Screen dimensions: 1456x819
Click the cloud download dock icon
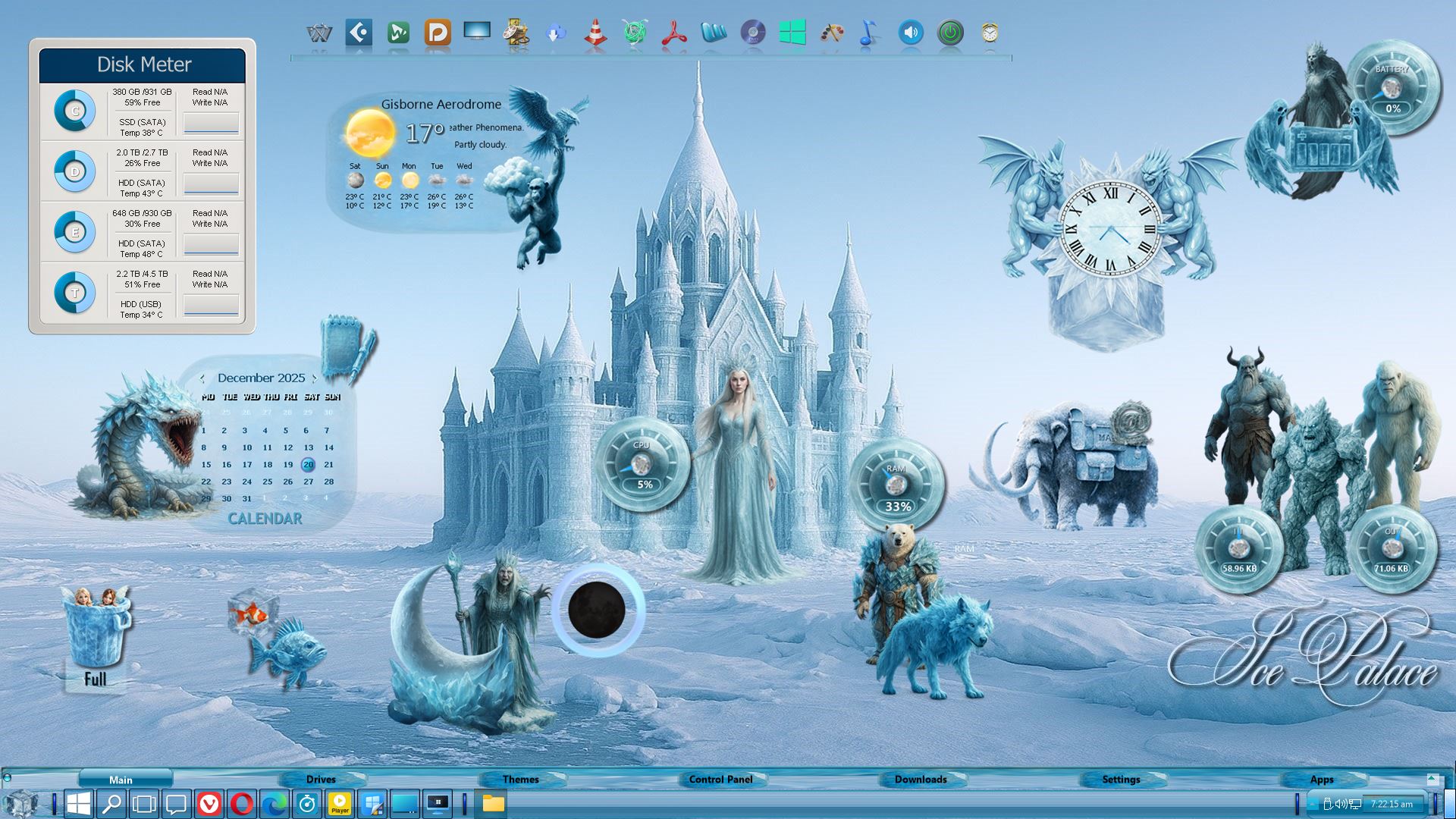coord(556,33)
